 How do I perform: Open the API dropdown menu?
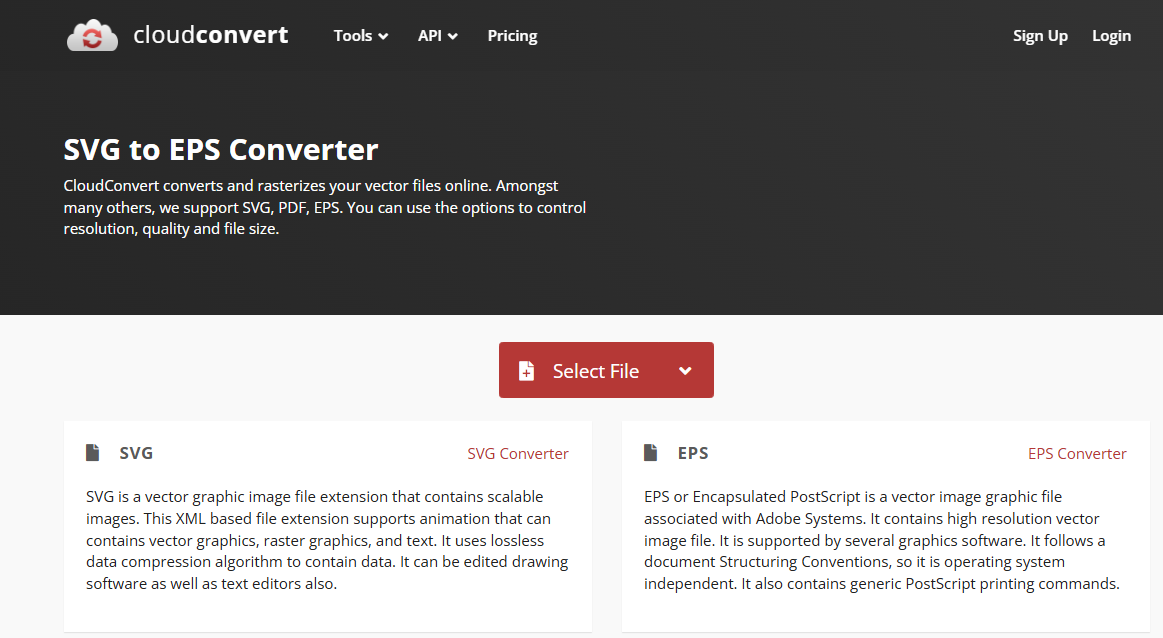click(x=437, y=36)
